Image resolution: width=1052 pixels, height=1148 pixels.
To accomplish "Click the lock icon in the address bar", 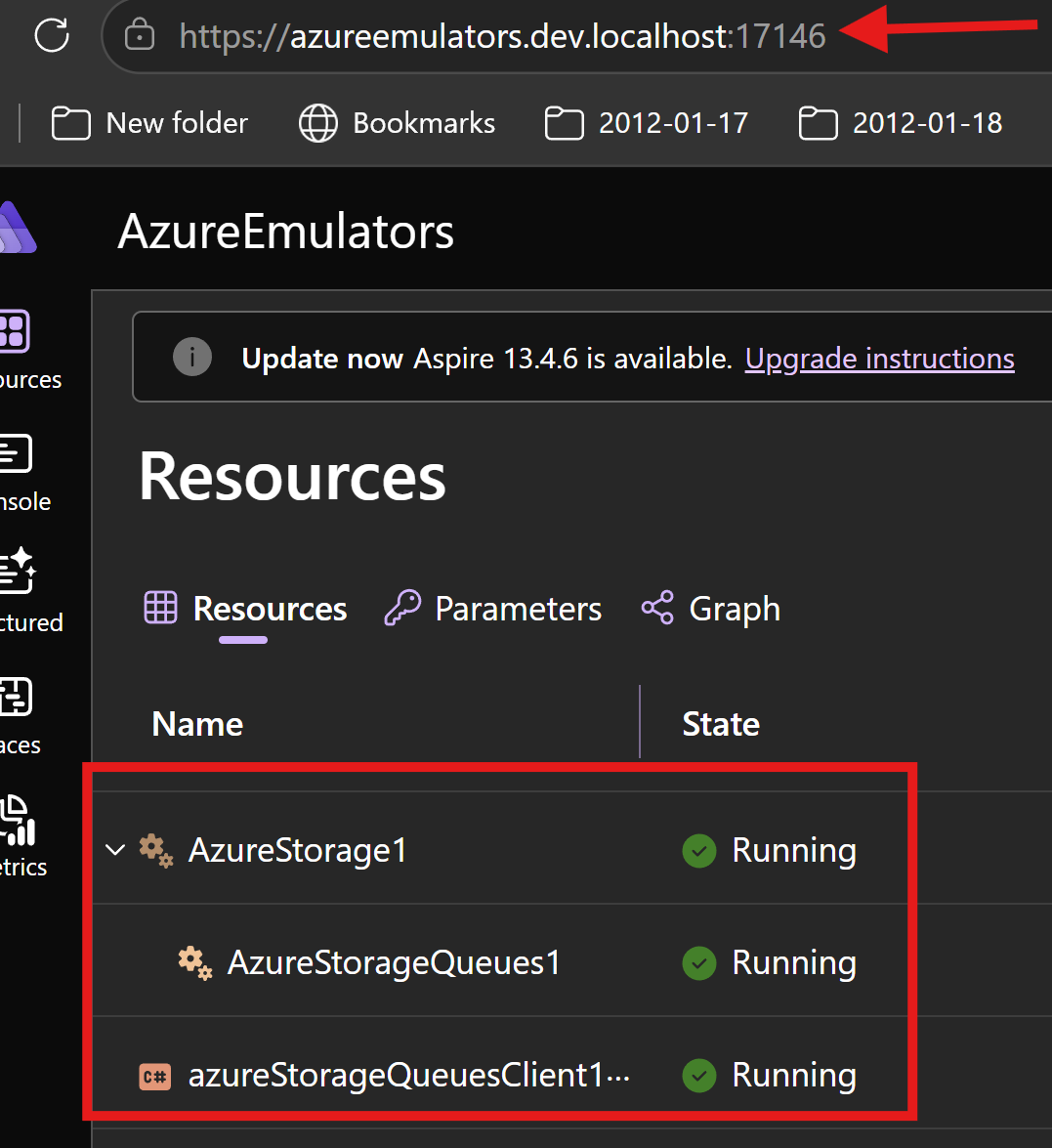I will coord(139,34).
